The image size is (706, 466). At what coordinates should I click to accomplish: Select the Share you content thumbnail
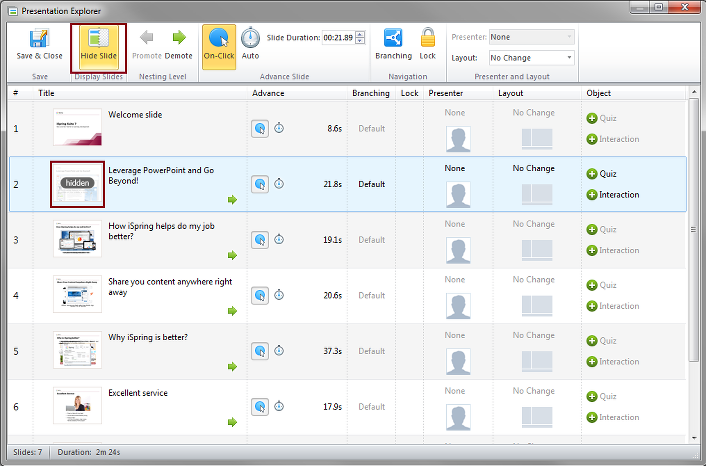pos(77,294)
